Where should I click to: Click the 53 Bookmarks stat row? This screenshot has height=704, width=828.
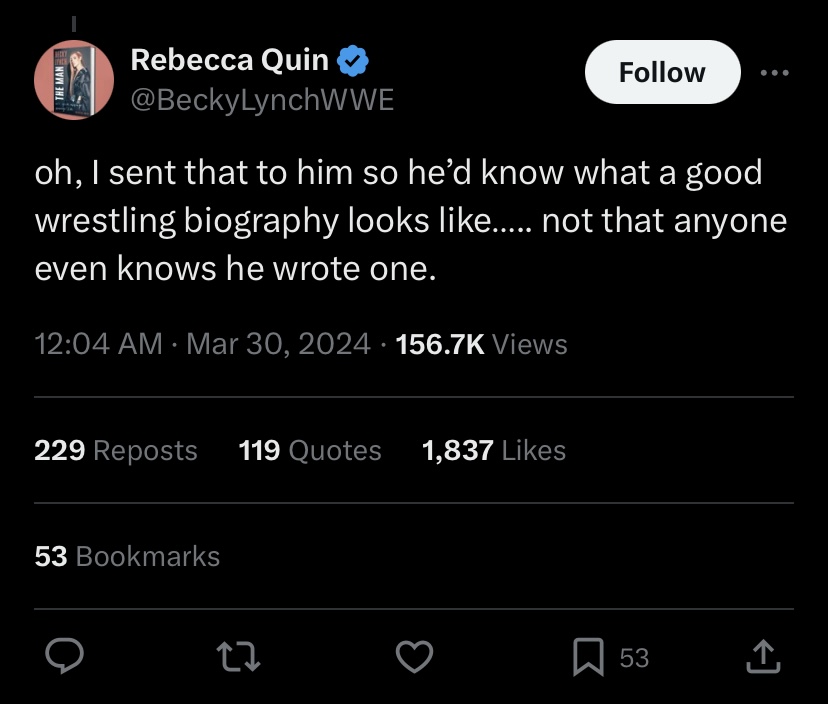click(x=127, y=556)
